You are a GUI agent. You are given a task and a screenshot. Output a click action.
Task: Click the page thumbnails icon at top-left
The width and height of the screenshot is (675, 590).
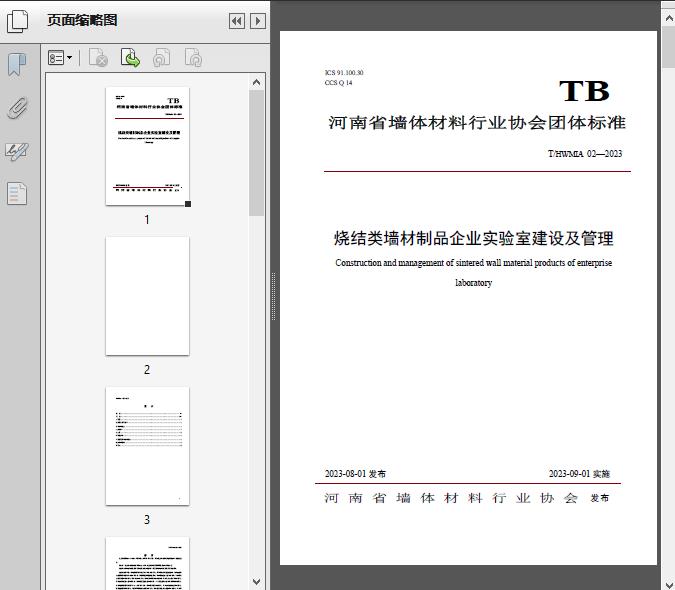coord(17,20)
